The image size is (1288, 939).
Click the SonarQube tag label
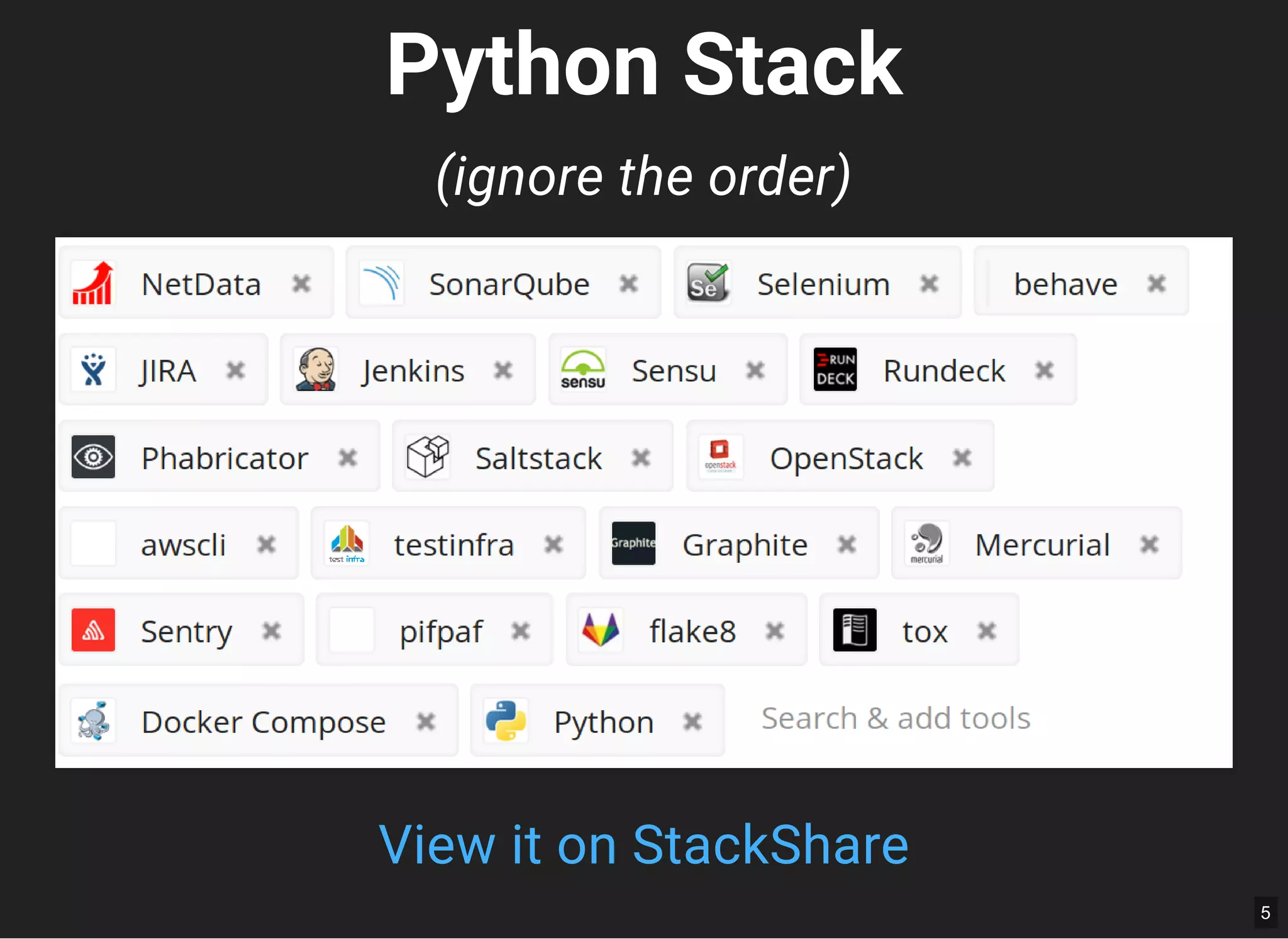click(509, 284)
